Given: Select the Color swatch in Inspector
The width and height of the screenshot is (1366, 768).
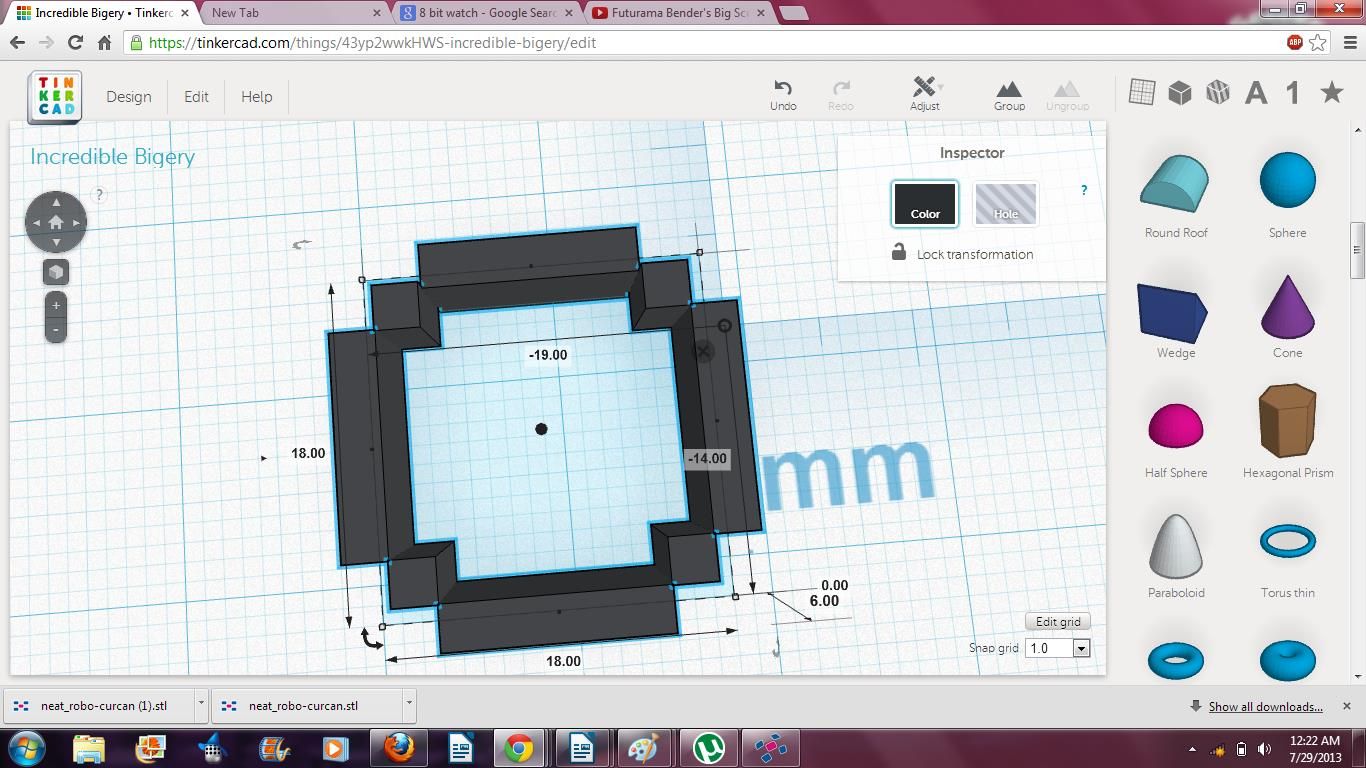Looking at the screenshot, I should tap(924, 204).
